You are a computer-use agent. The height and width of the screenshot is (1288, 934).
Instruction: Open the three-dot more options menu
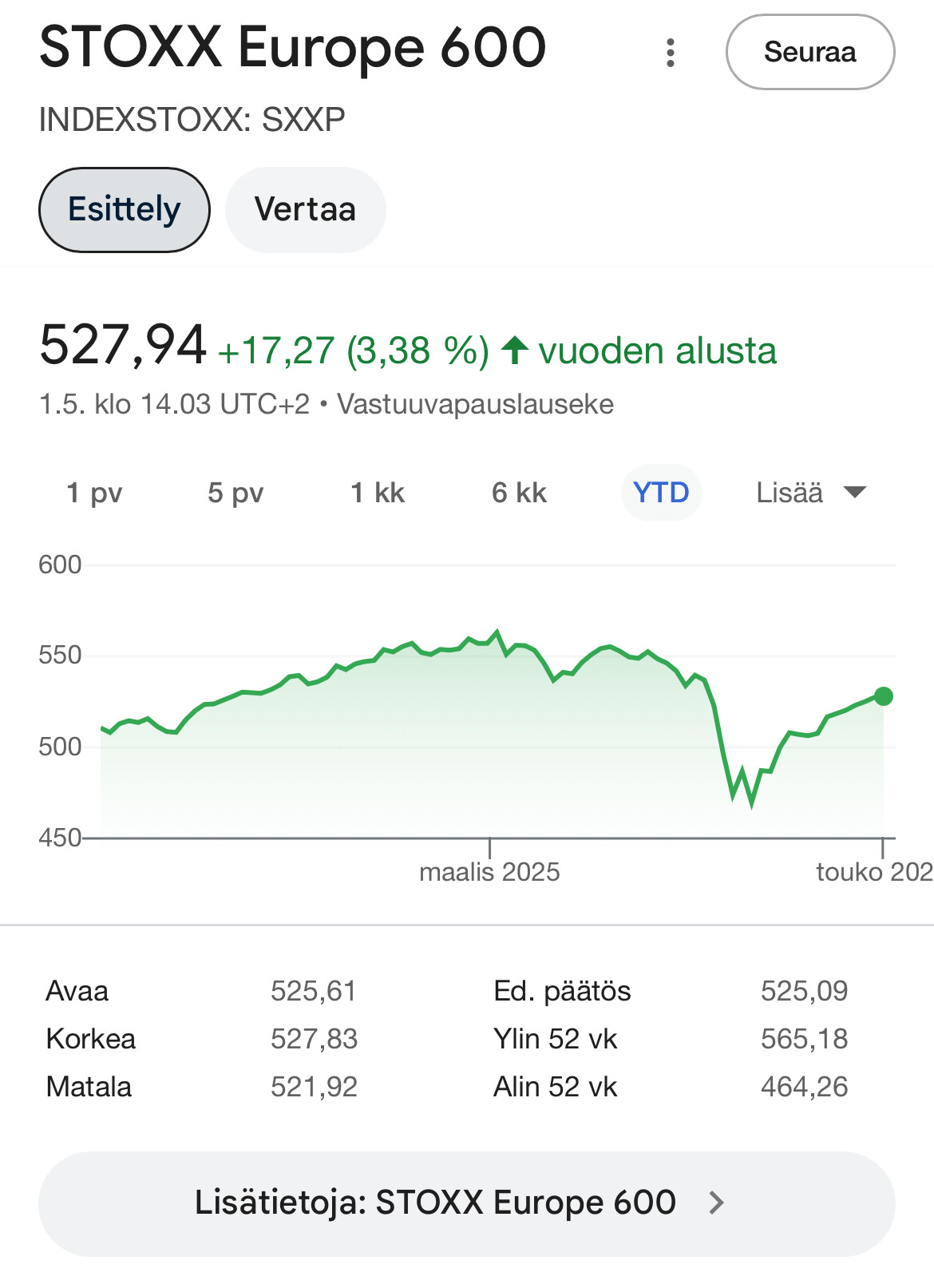[671, 53]
